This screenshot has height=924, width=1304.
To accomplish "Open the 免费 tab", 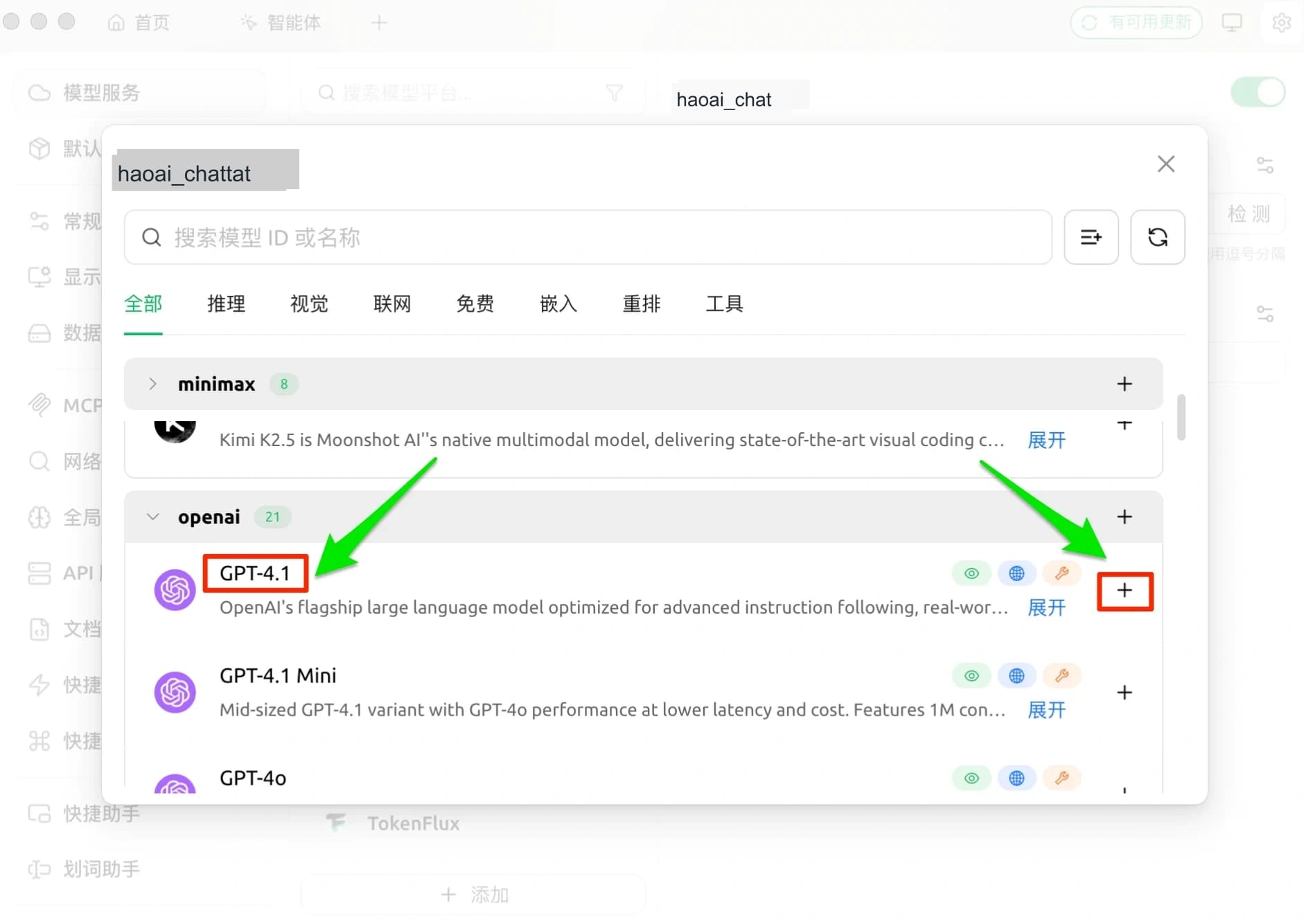I will 475,304.
